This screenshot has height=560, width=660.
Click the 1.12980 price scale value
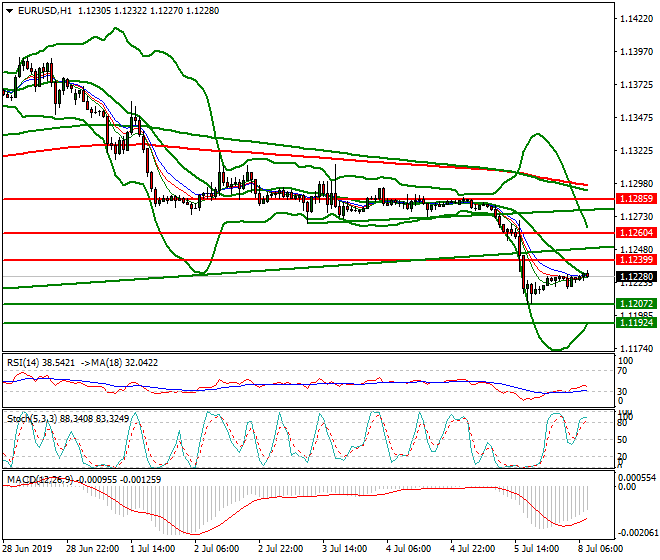click(x=637, y=184)
